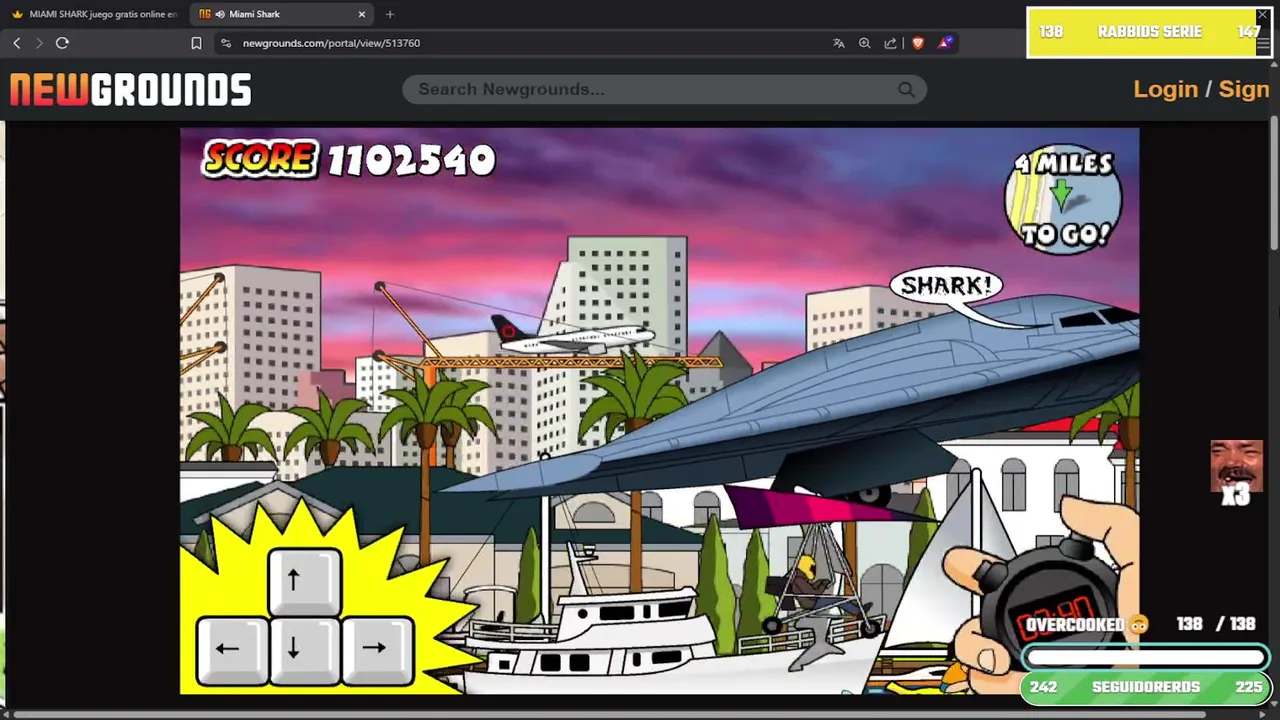1280x720 pixels.
Task: Go back using the browser back arrow
Action: (x=17, y=43)
